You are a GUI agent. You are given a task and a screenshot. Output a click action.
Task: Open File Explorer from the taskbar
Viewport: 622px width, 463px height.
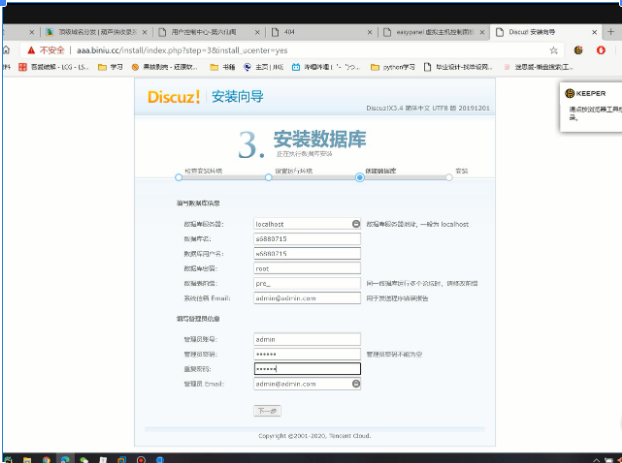27,459
